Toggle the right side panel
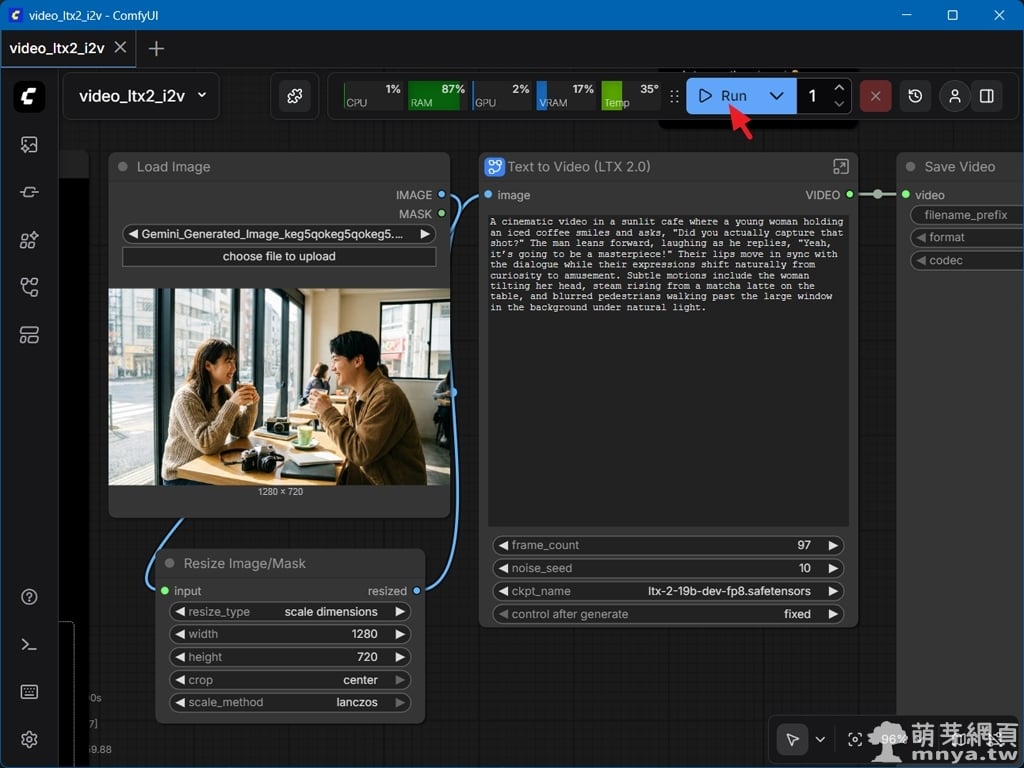 (x=987, y=96)
